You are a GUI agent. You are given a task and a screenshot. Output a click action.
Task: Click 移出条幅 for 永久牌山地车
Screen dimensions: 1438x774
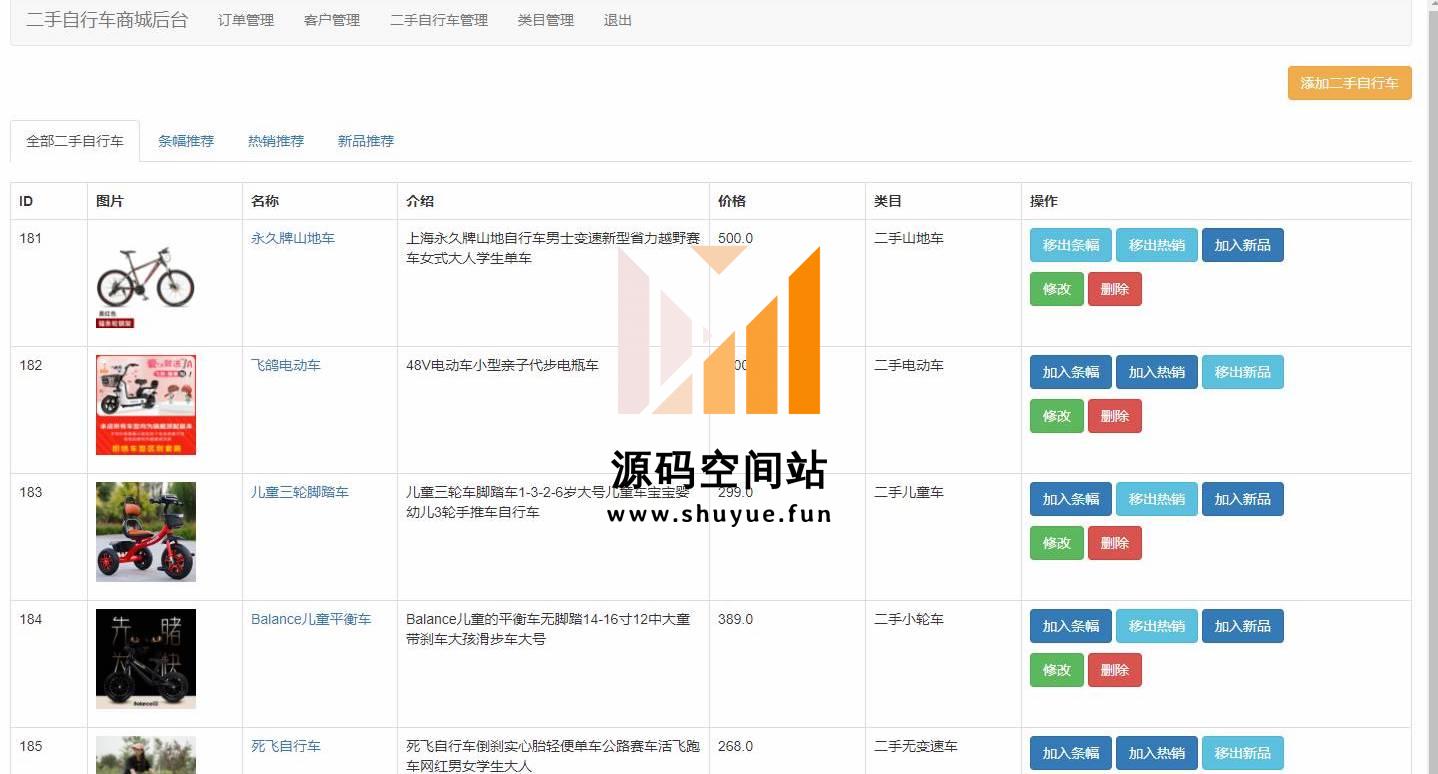[x=1071, y=245]
